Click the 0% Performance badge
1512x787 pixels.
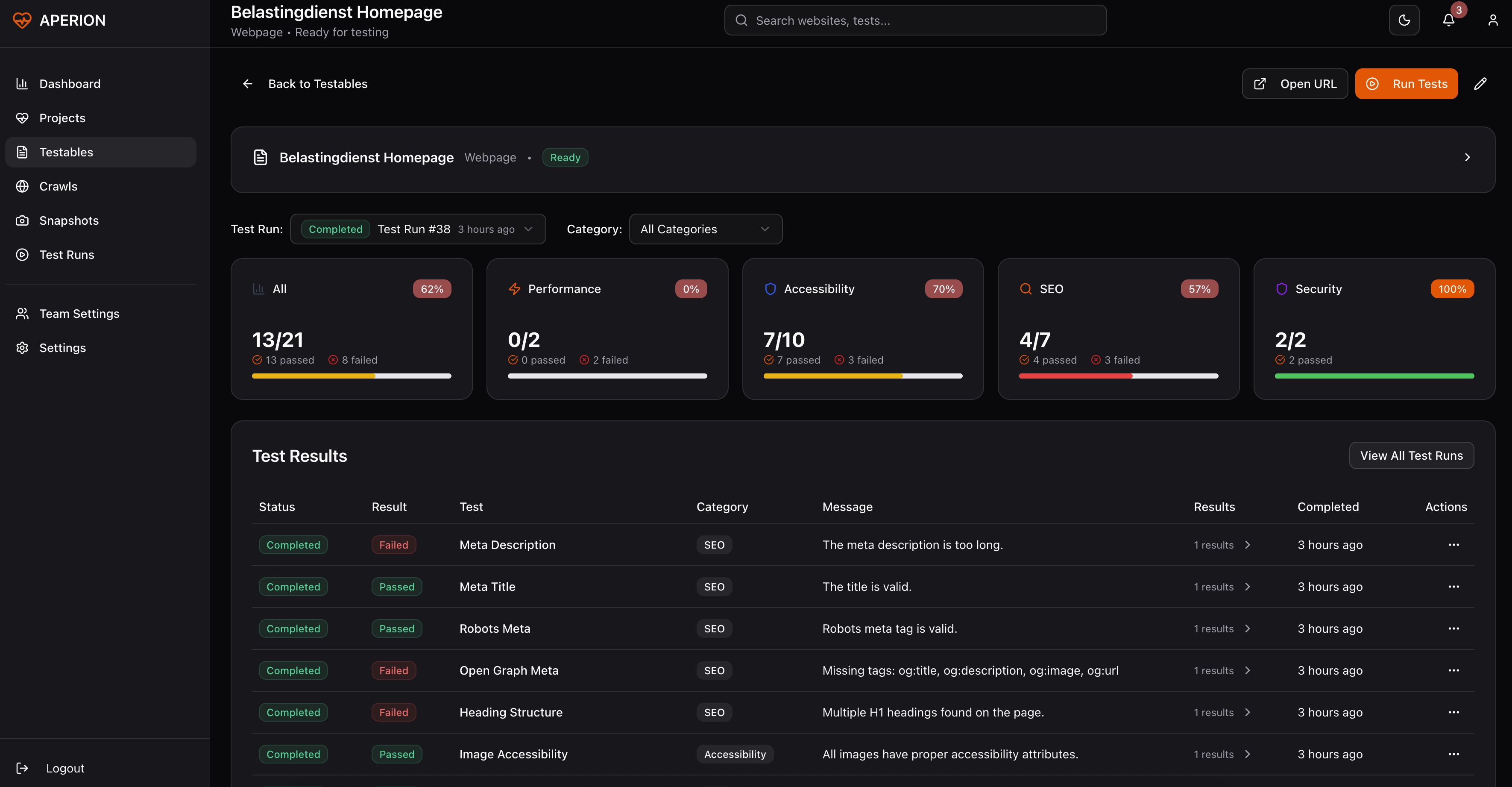(x=690, y=288)
